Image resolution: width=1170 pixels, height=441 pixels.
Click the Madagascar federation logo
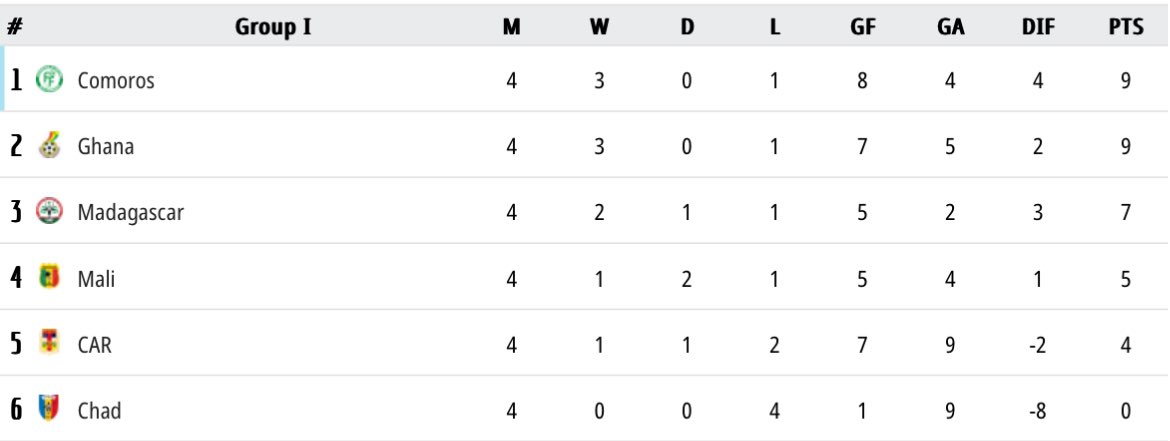pyautogui.click(x=49, y=211)
